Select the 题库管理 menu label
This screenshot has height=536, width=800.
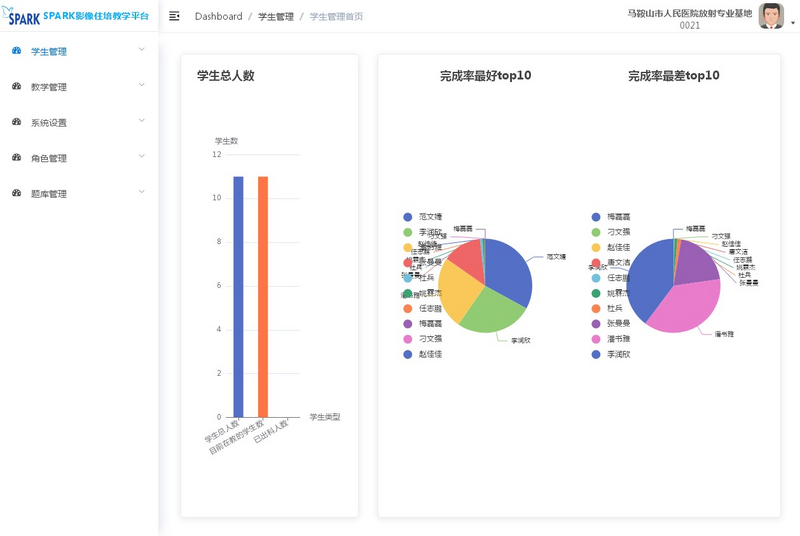click(x=49, y=194)
